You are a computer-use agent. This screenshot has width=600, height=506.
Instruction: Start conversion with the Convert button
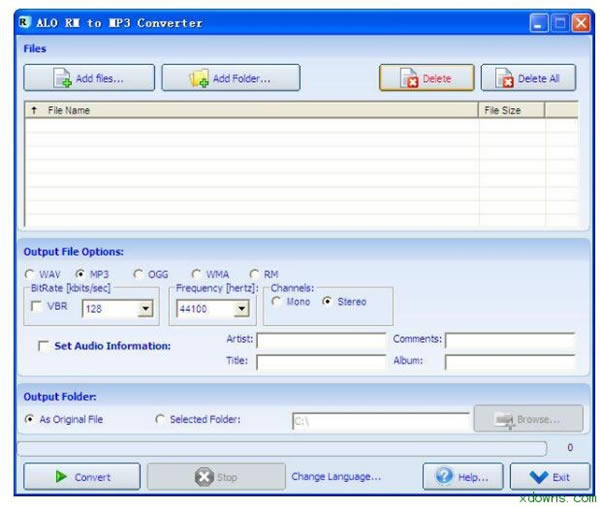(82, 477)
